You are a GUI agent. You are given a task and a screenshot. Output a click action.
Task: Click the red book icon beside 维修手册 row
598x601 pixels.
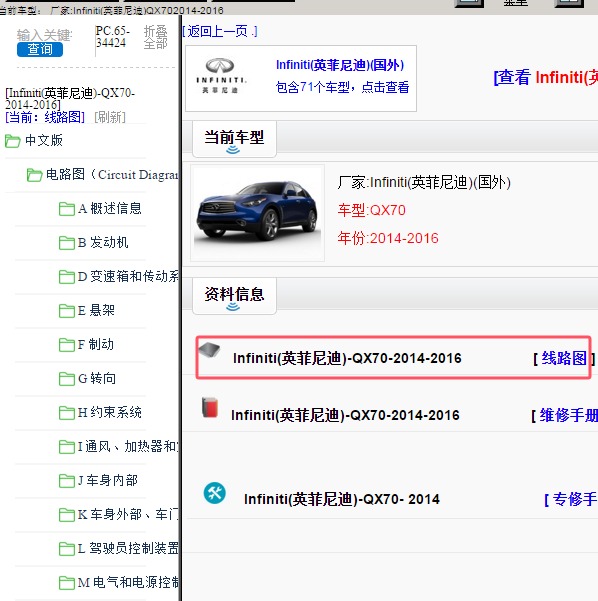[210, 407]
